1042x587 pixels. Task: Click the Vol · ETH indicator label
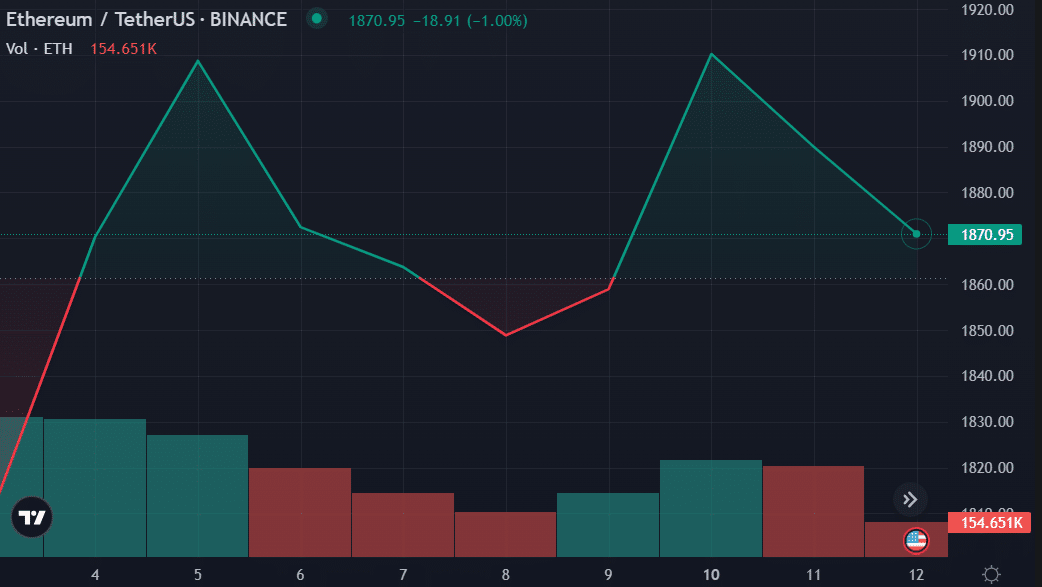pos(39,49)
